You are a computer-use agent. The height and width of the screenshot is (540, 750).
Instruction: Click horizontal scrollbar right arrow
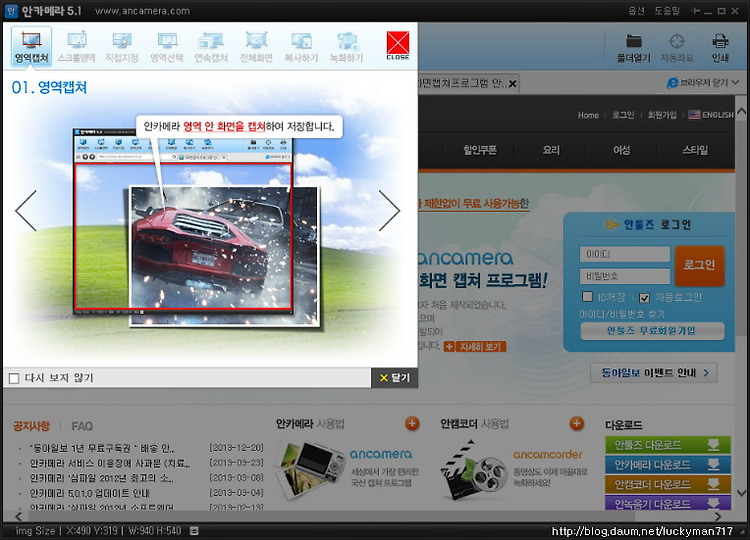click(x=717, y=517)
